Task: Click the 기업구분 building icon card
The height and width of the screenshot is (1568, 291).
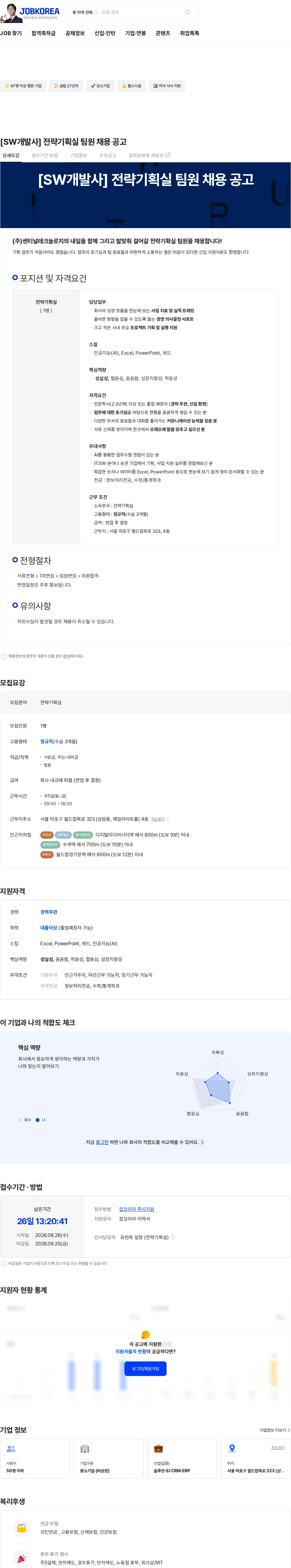Action: (x=108, y=1458)
